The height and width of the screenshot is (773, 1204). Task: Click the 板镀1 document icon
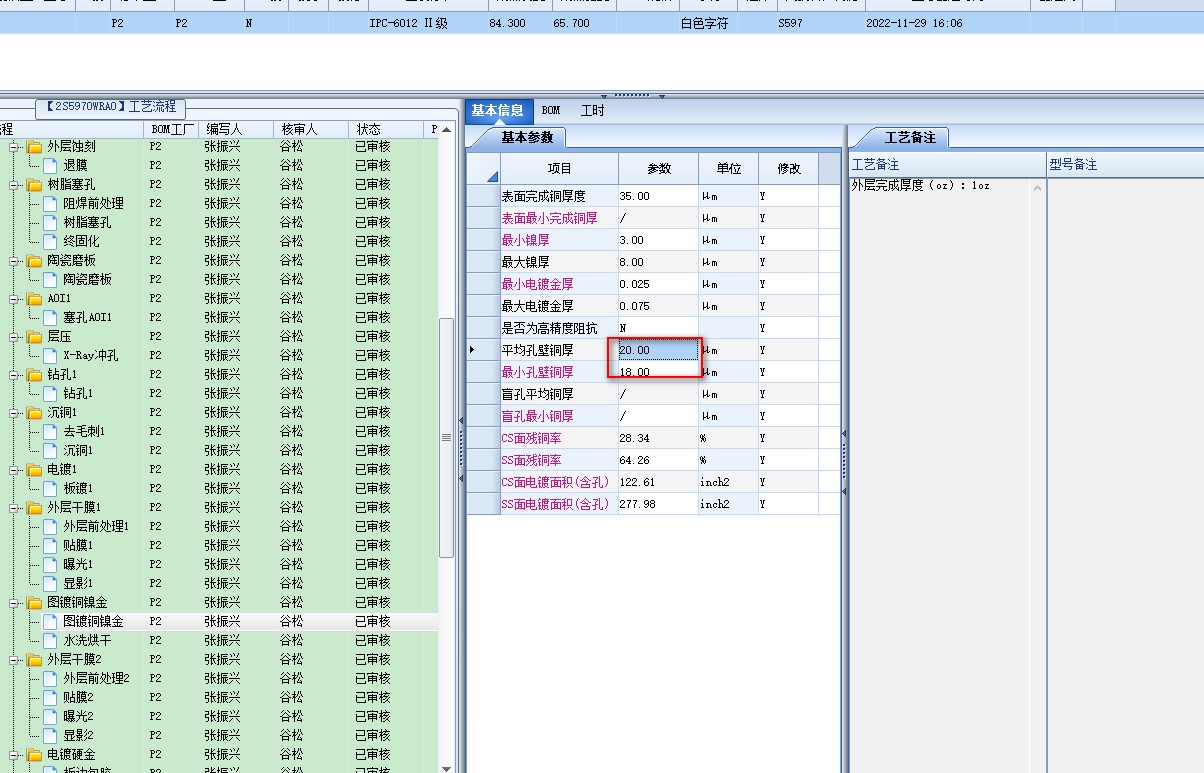click(x=50, y=488)
